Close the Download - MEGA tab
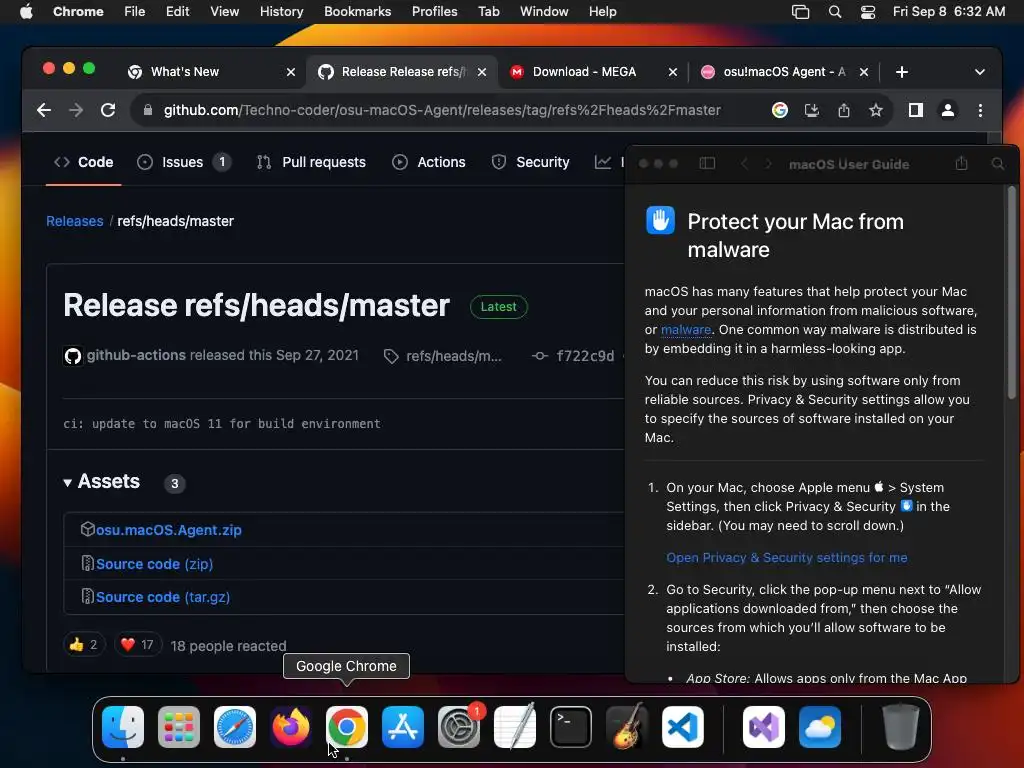The height and width of the screenshot is (768, 1024). pyautogui.click(x=673, y=72)
